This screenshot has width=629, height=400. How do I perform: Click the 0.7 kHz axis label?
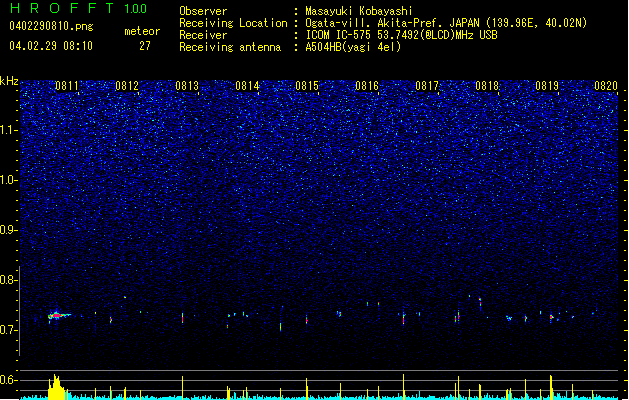click(x=9, y=330)
